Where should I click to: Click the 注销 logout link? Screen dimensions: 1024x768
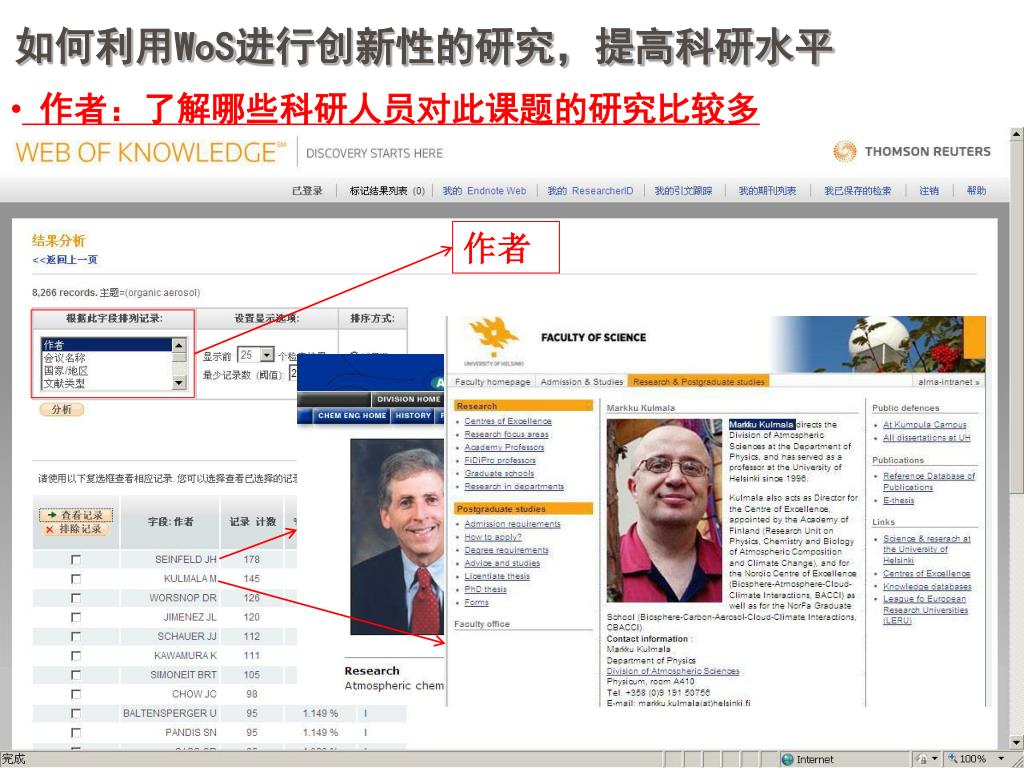929,191
